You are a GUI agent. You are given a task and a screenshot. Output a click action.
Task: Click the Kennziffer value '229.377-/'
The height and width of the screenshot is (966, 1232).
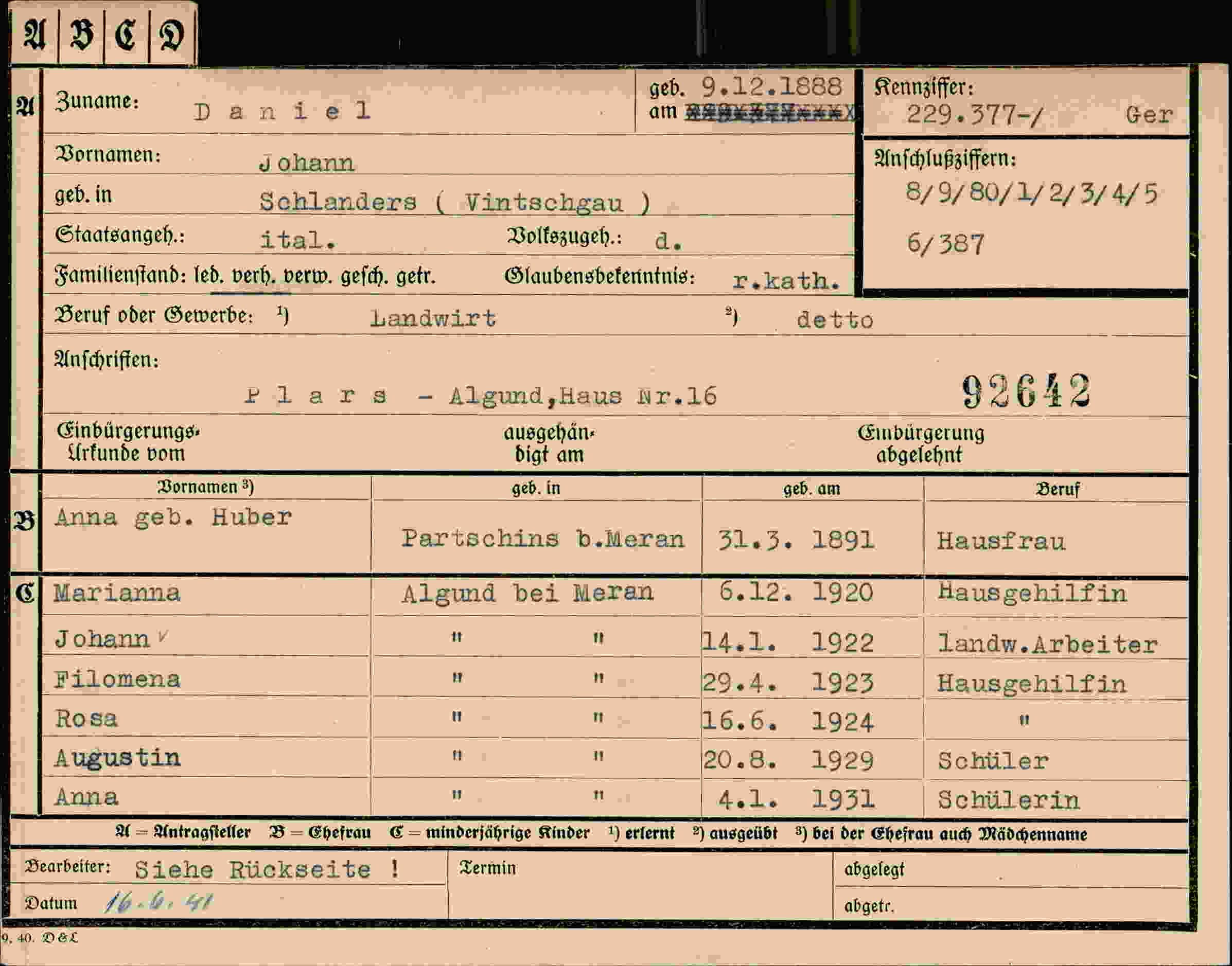click(x=974, y=115)
